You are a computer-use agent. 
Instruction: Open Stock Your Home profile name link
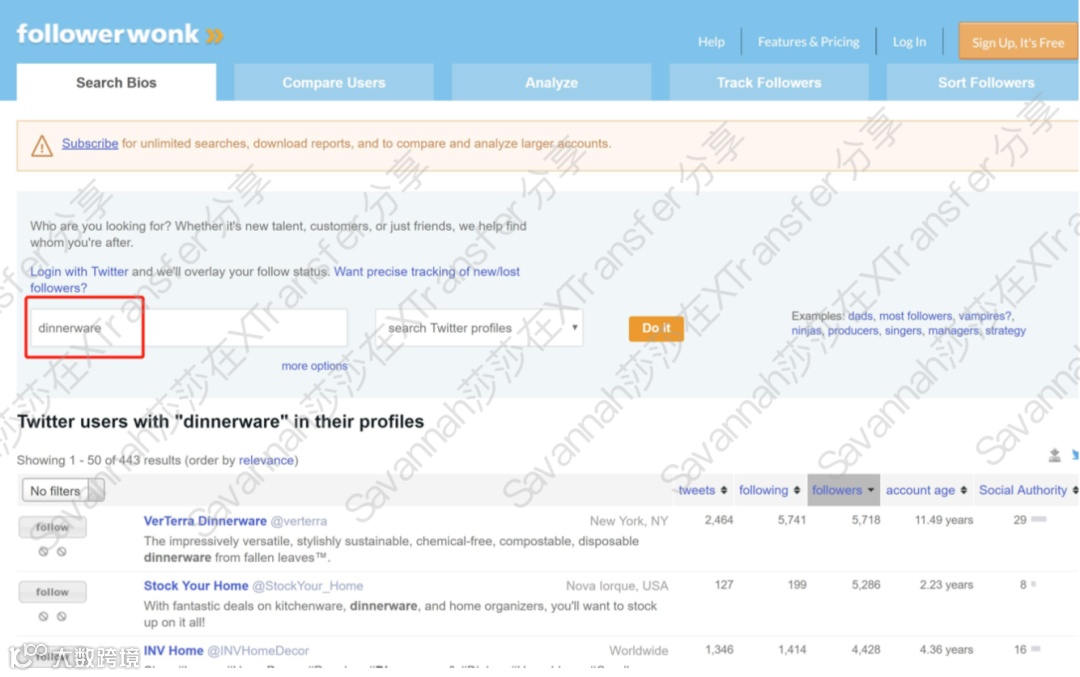(196, 585)
